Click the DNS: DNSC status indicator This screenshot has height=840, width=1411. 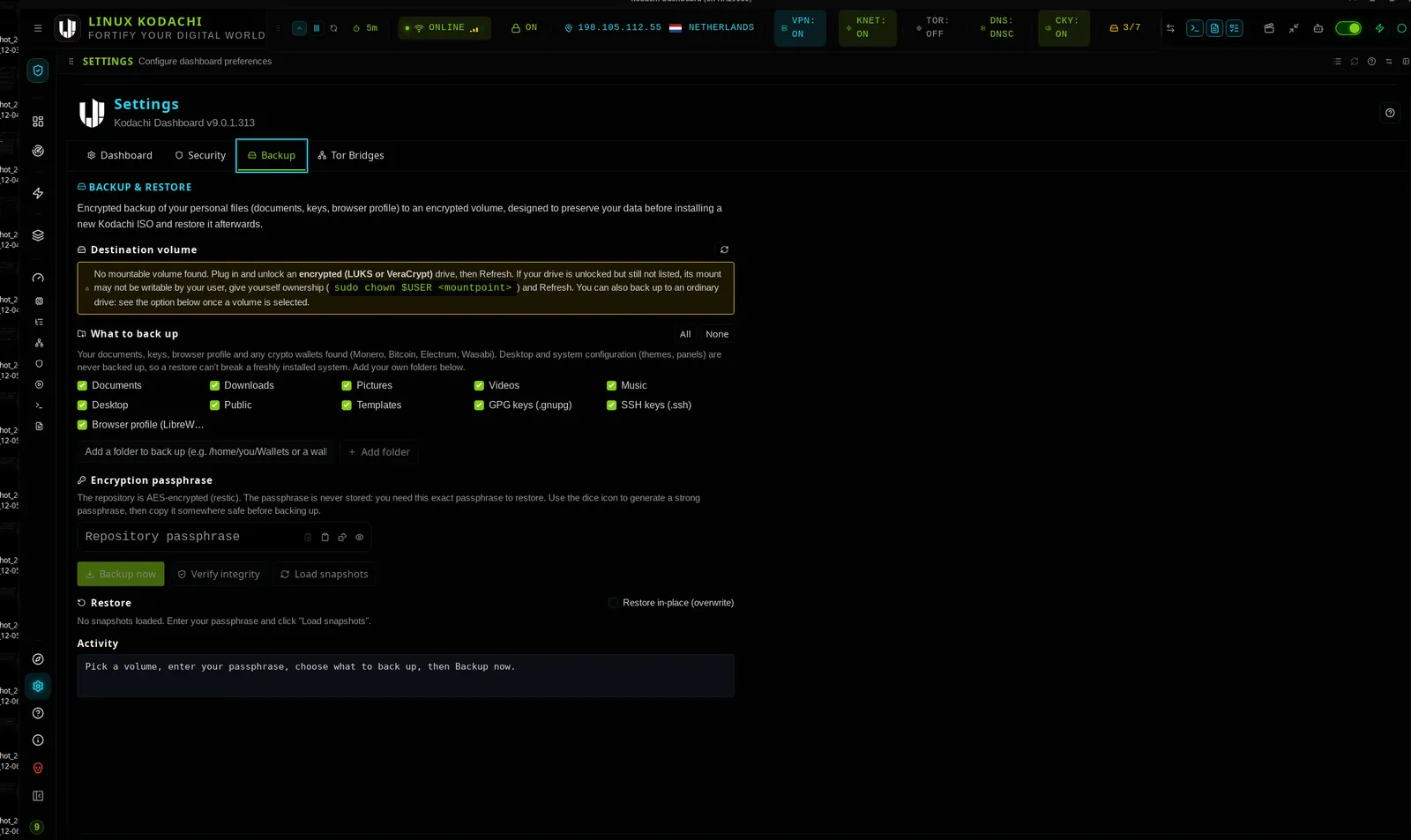998,28
